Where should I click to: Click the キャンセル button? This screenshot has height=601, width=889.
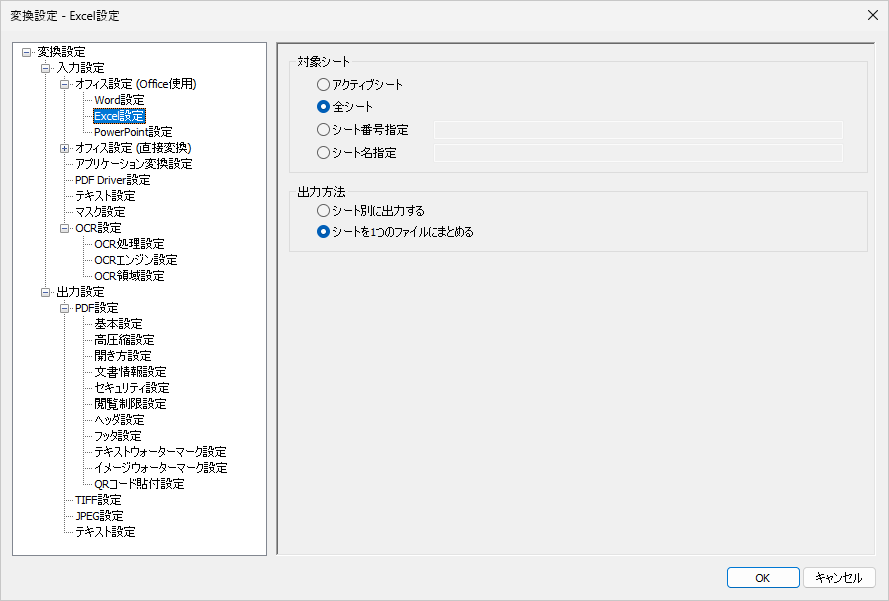click(x=839, y=578)
